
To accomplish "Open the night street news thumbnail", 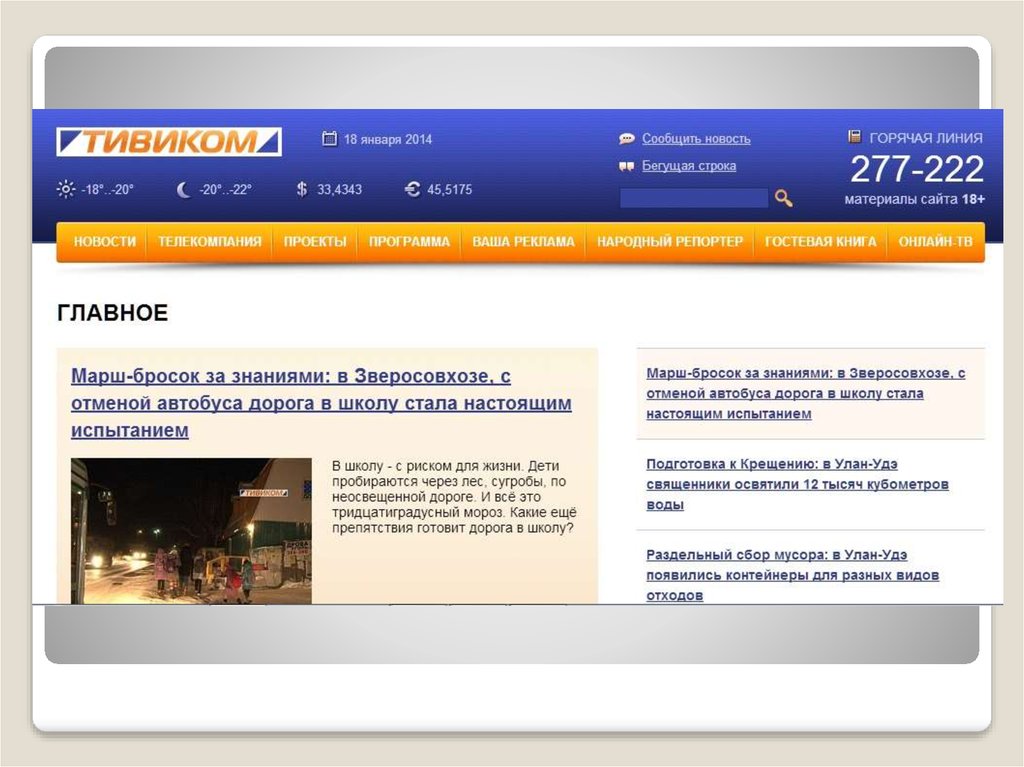I will 191,530.
